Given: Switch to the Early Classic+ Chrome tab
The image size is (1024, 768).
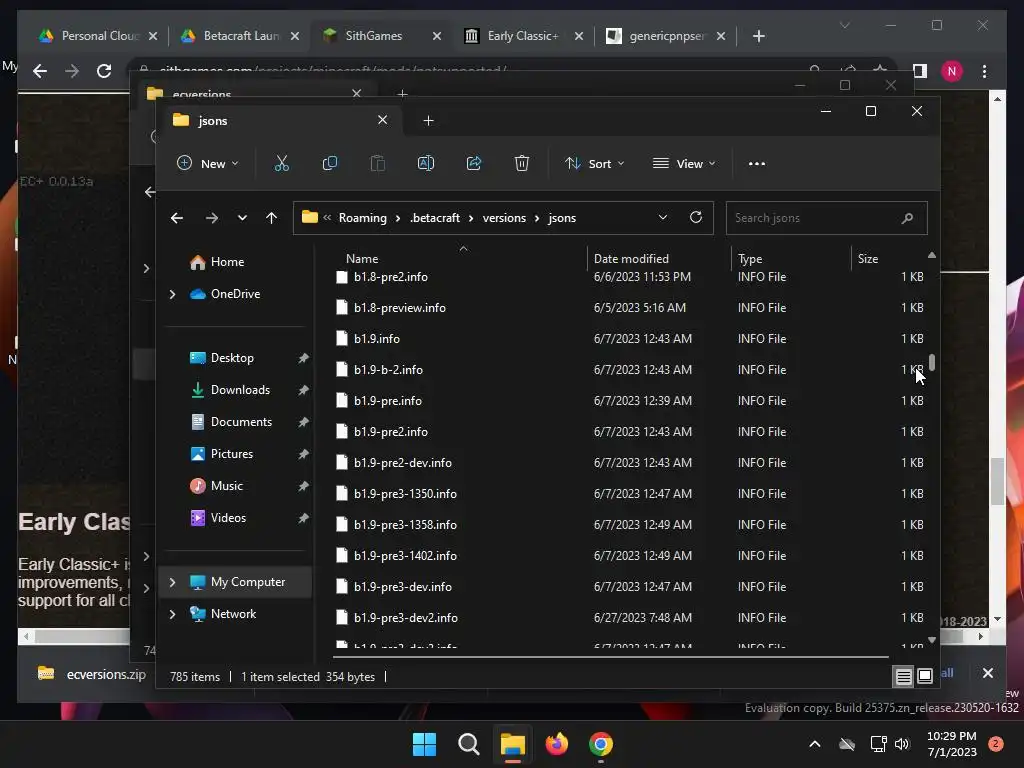Looking at the screenshot, I should point(523,36).
